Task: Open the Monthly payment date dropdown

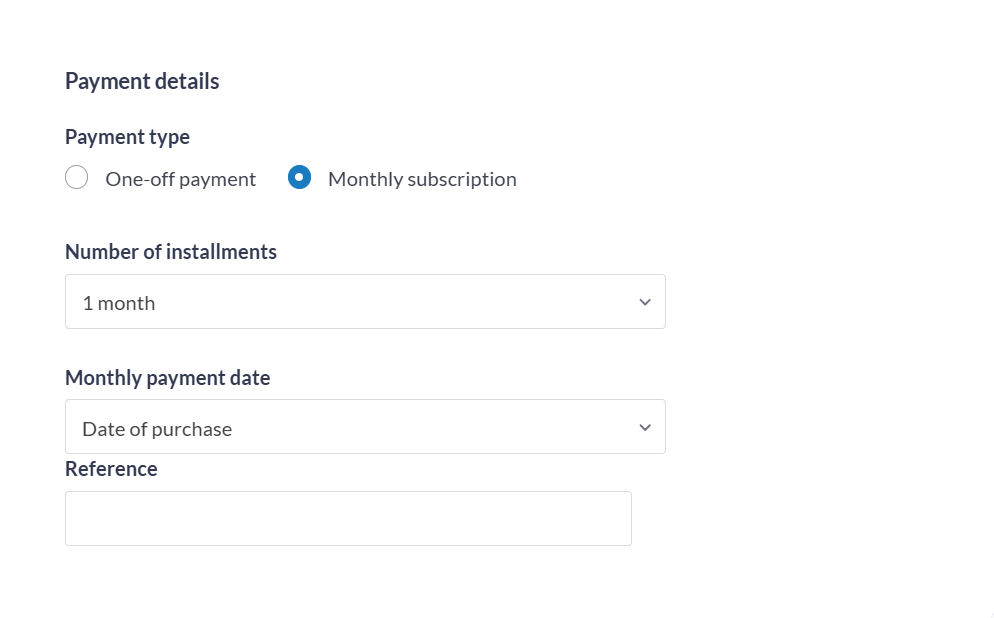Action: 365,427
